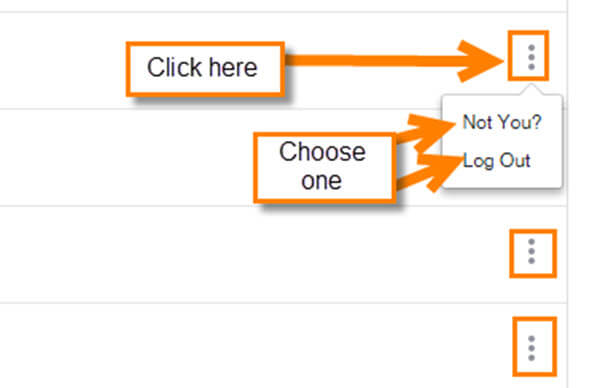
Task: Choose Log Out from the popup menu
Action: click(x=496, y=160)
